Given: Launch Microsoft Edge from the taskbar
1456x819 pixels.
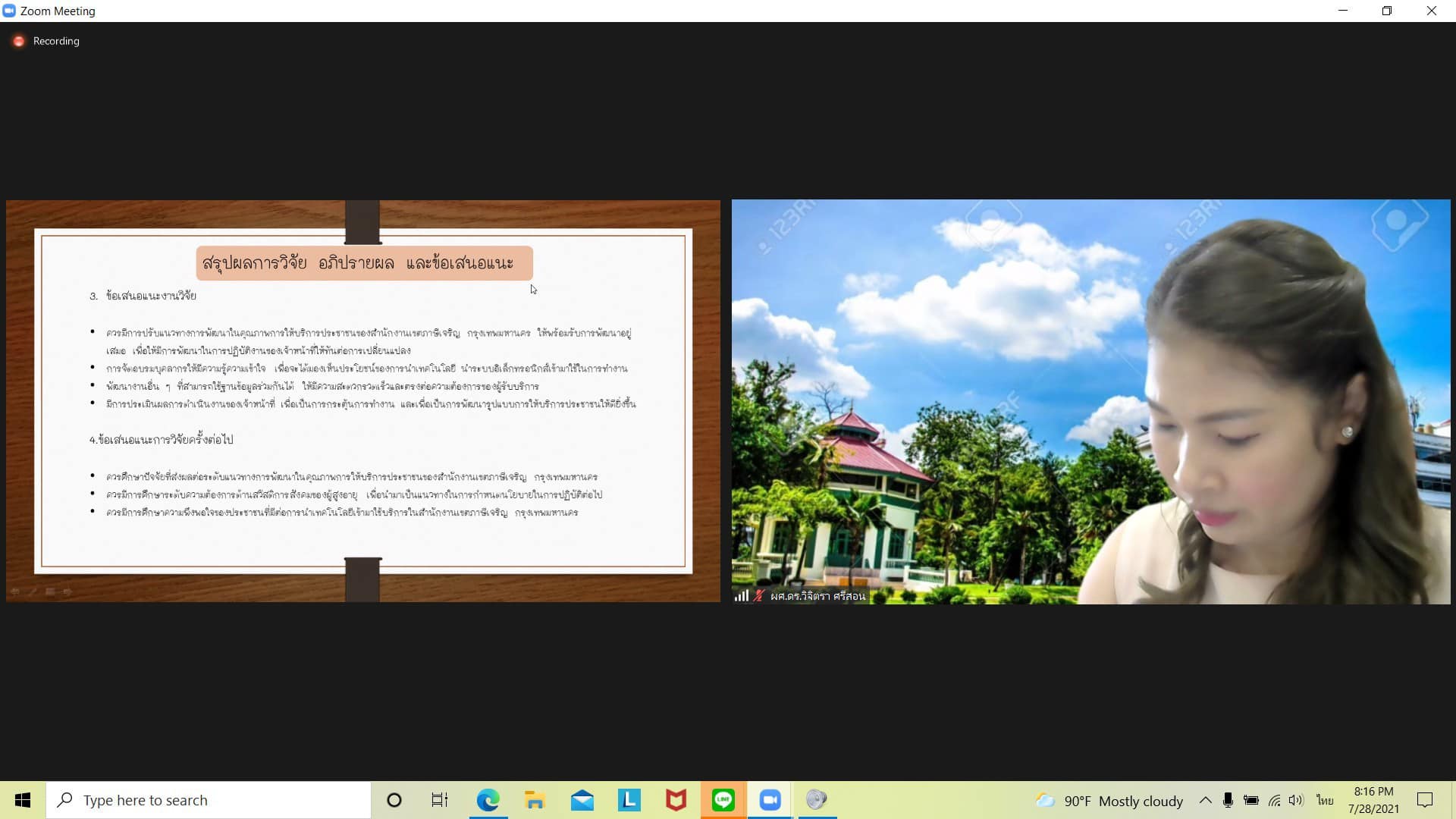Looking at the screenshot, I should 488,800.
